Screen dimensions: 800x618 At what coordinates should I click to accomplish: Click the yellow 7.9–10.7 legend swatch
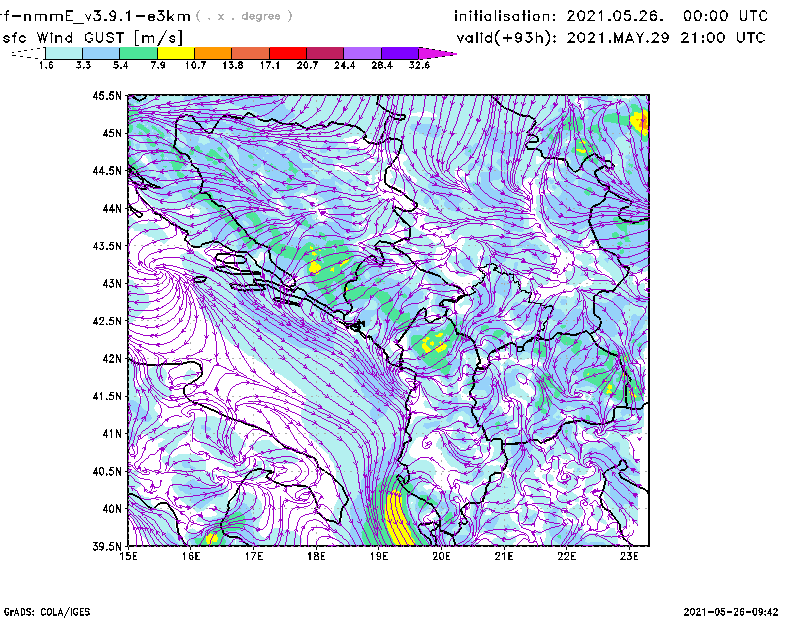tap(176, 53)
